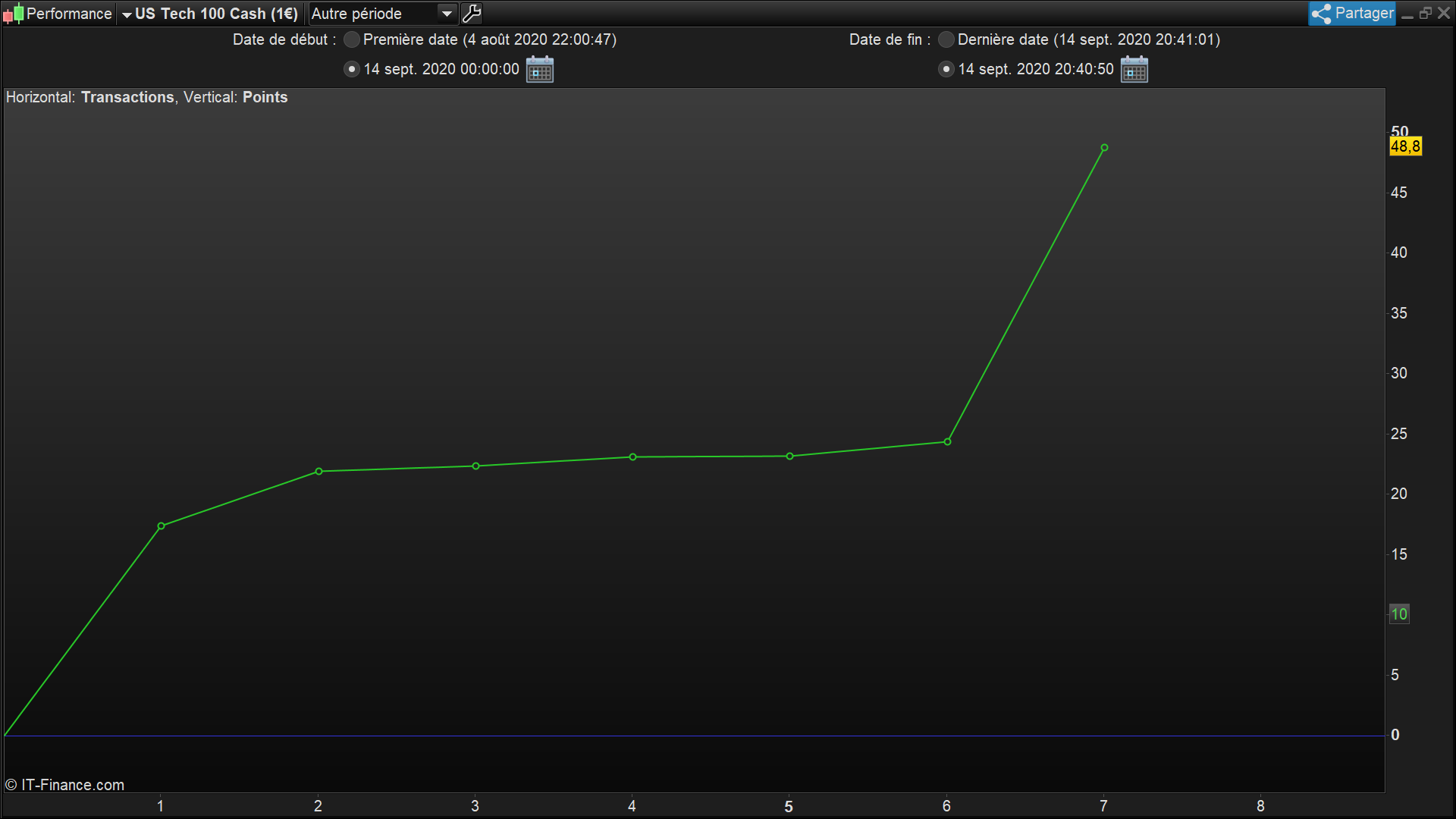The image size is (1456, 819).
Task: Click the 48,8 yellow value marker
Action: tap(1405, 146)
